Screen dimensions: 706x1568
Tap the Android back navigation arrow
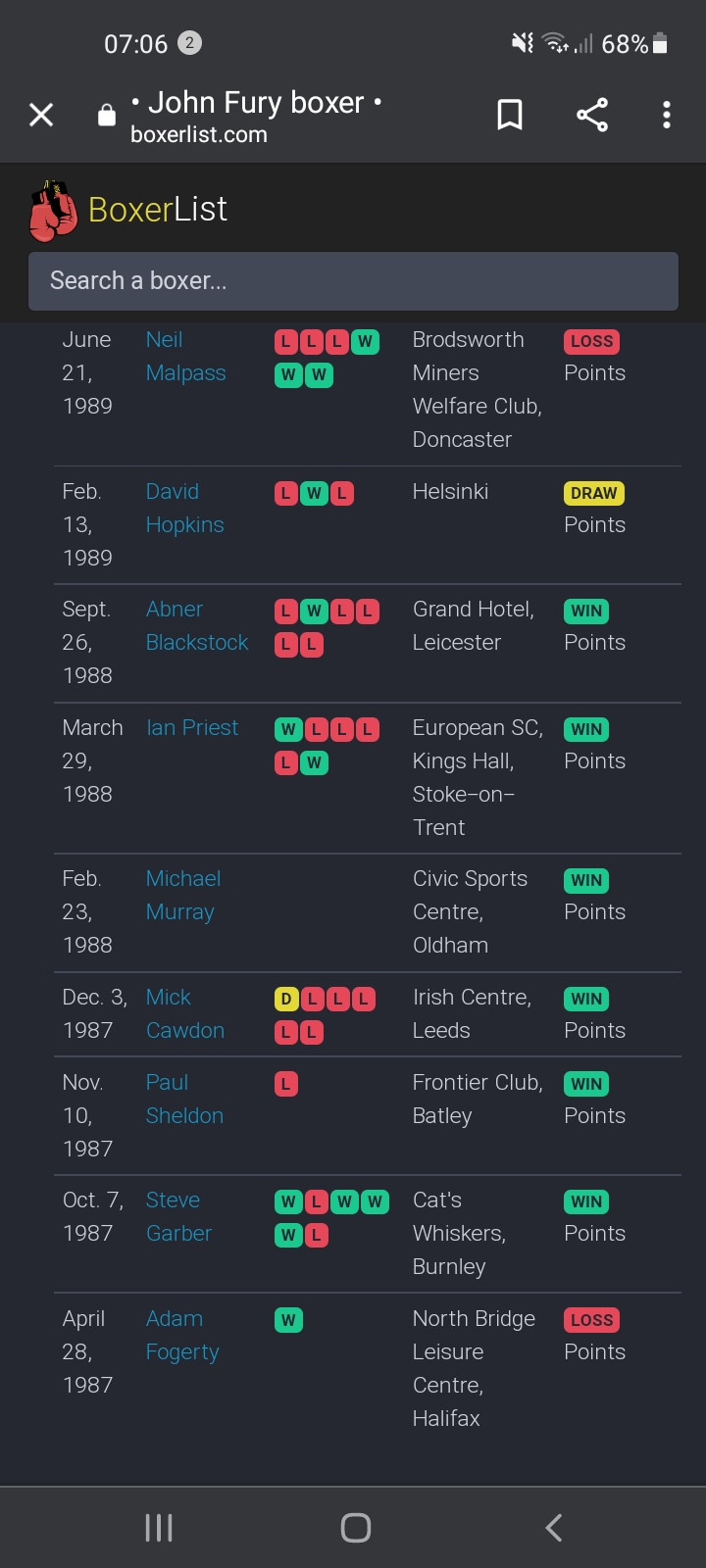point(554,1527)
